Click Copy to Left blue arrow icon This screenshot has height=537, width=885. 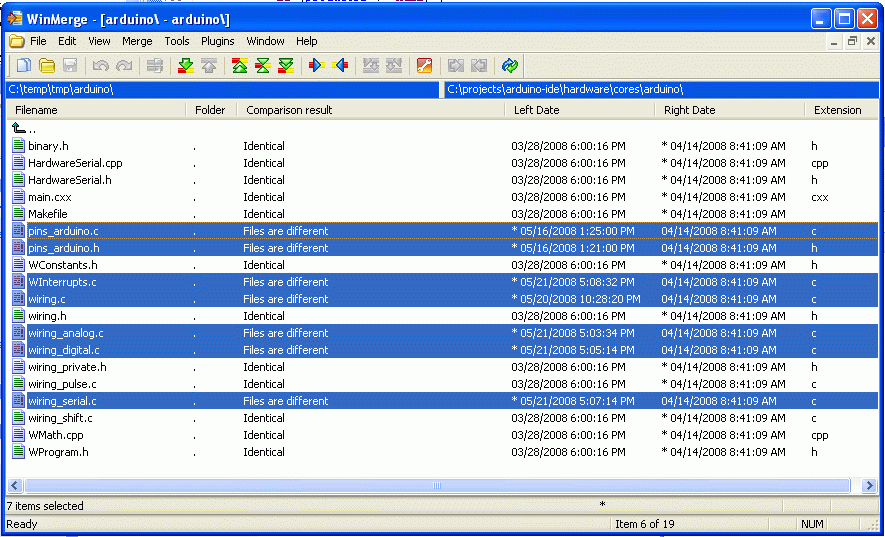(340, 66)
